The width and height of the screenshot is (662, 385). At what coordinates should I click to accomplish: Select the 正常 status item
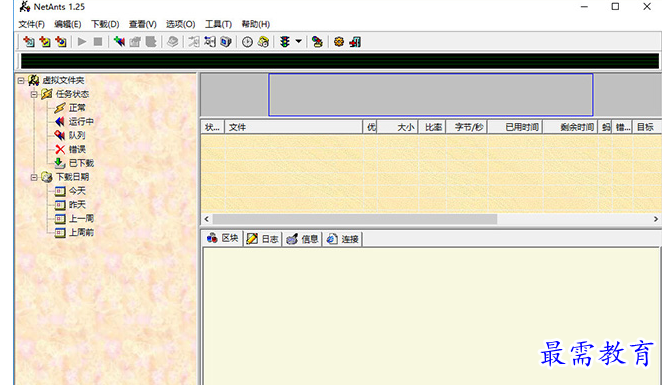pyautogui.click(x=77, y=108)
